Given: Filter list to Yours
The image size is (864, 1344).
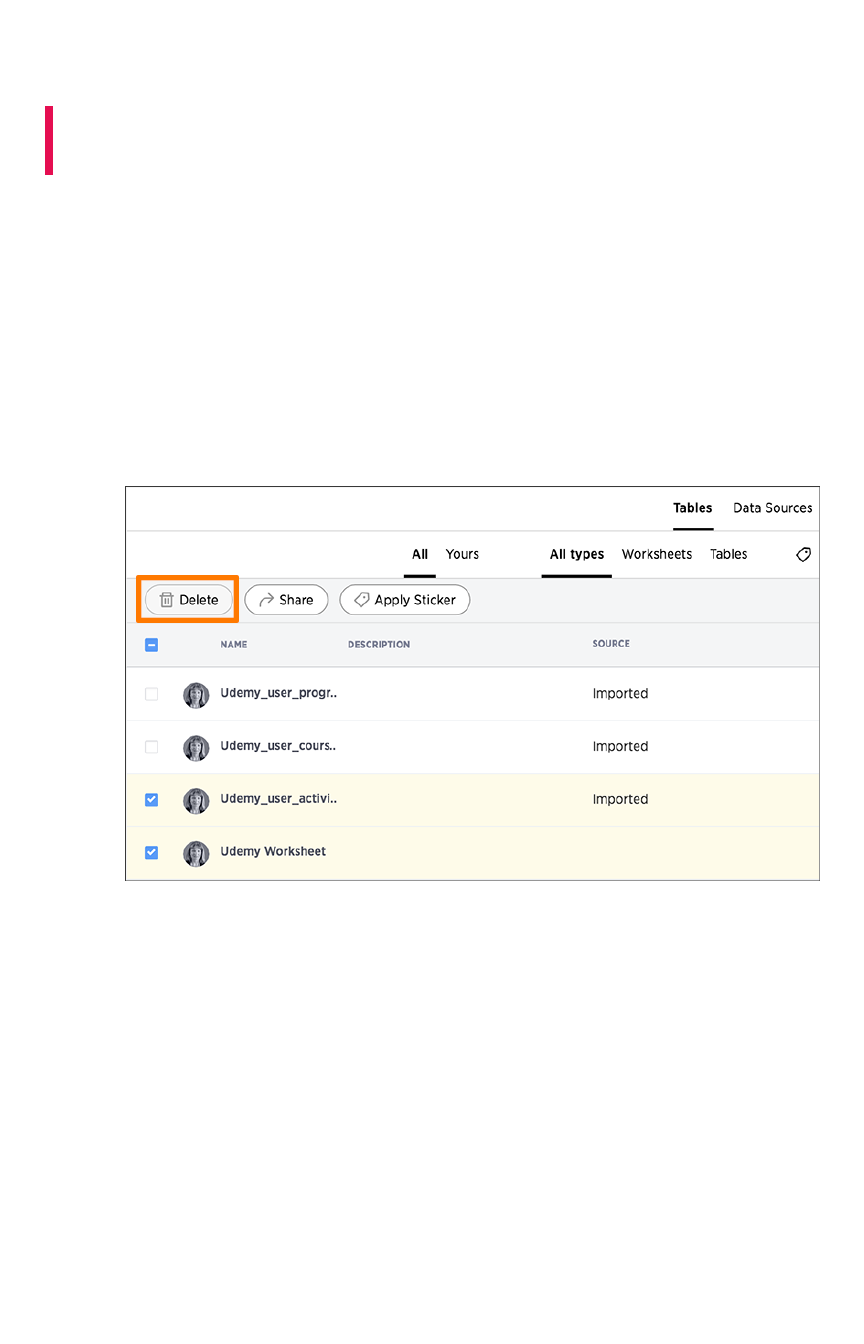Looking at the screenshot, I should (462, 554).
